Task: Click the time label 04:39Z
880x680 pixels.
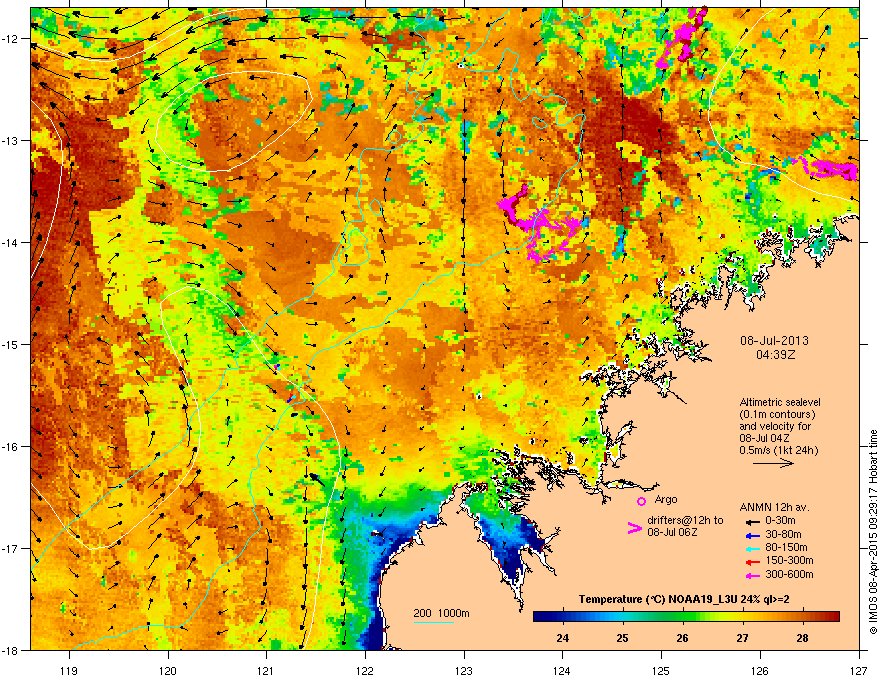Action: [775, 355]
